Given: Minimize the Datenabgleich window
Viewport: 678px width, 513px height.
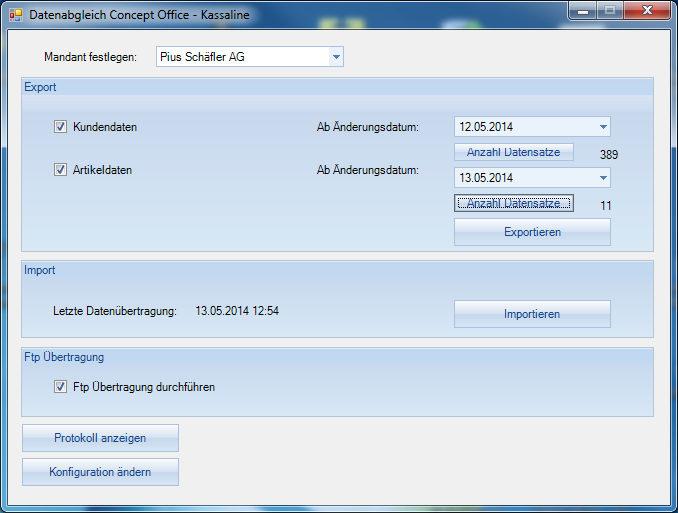Looking at the screenshot, I should click(583, 10).
